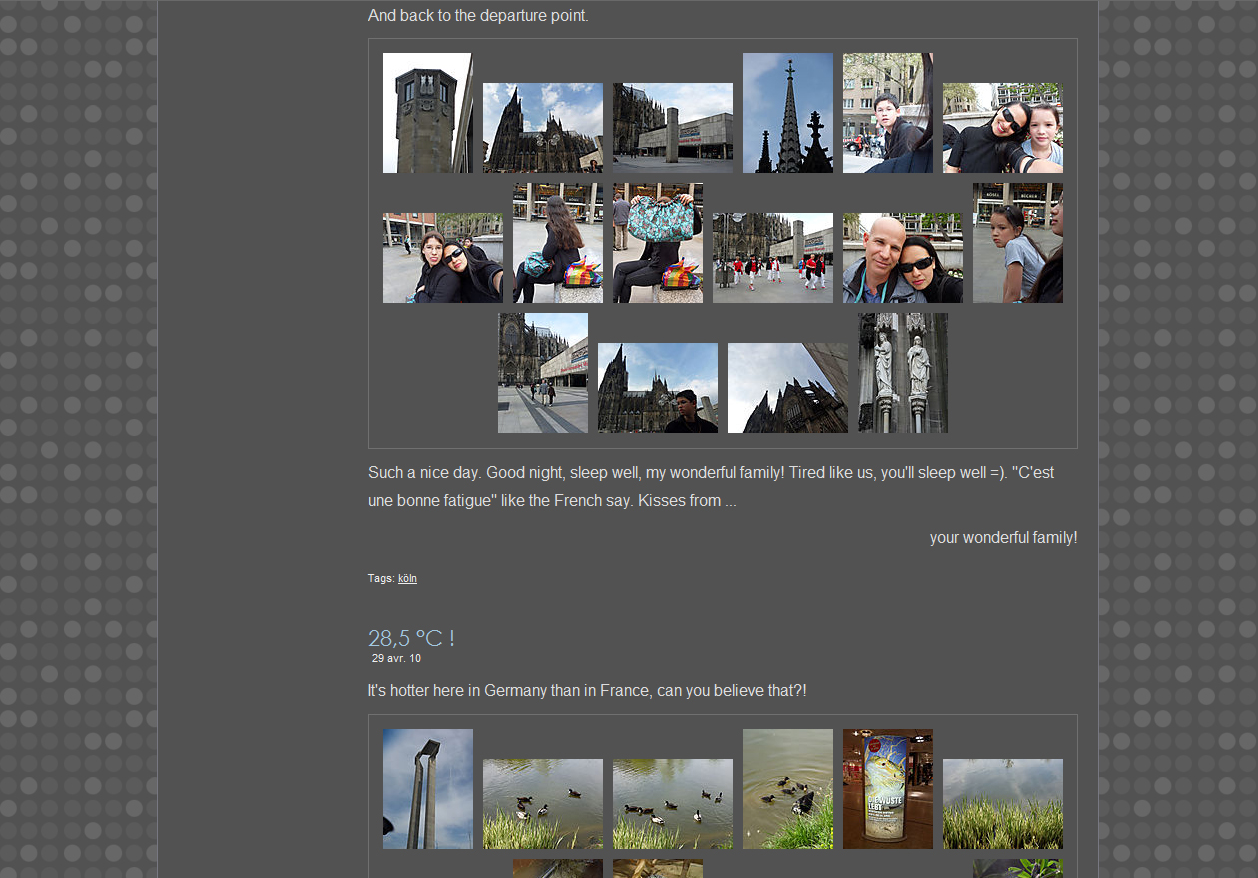View the long-haired woman seated from behind
1258x878 pixels.
557,243
